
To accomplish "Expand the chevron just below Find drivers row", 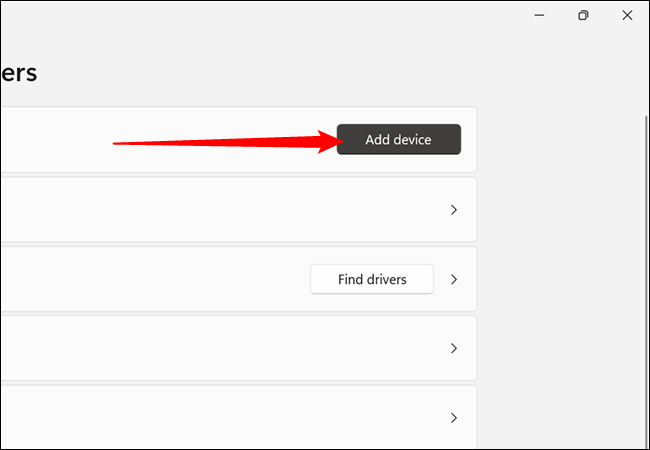I will pyautogui.click(x=453, y=348).
